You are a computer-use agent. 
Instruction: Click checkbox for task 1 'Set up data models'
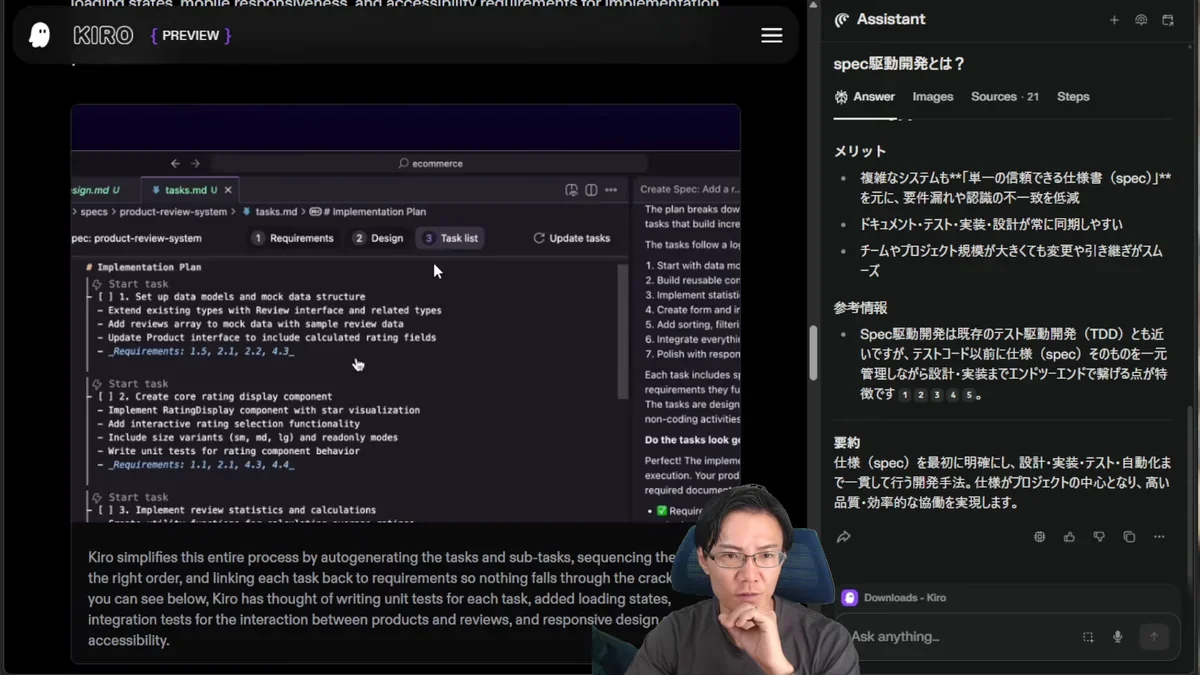pos(105,297)
